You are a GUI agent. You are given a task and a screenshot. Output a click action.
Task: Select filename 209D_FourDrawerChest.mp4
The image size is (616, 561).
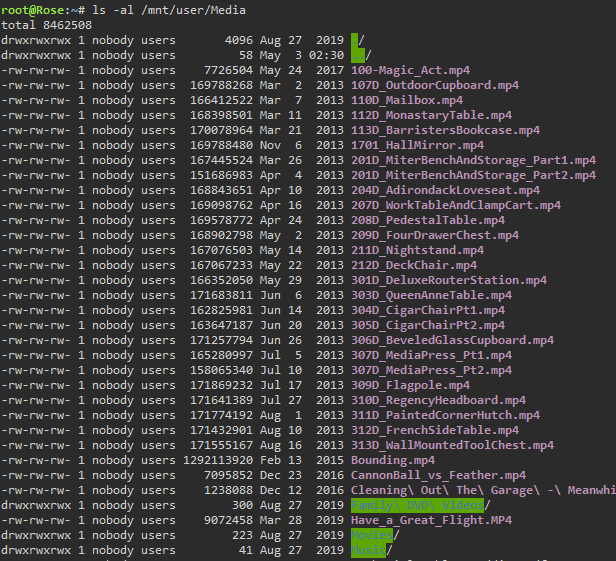tap(434, 235)
